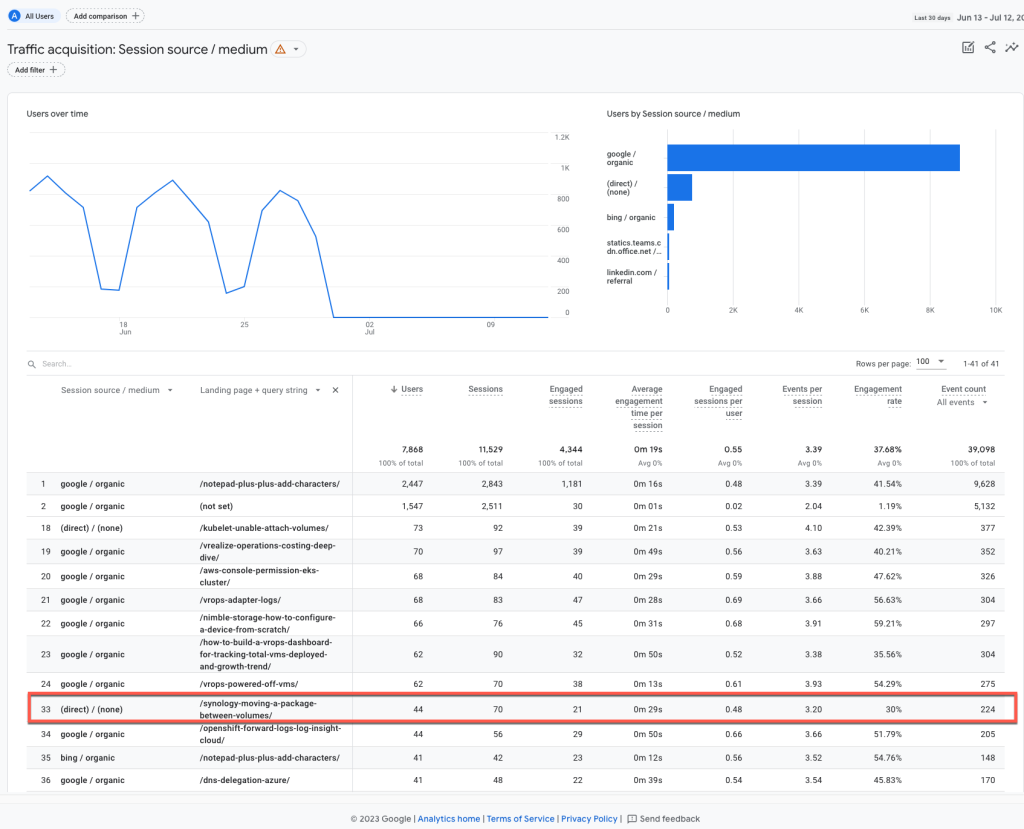The width and height of the screenshot is (1024, 829).
Task: Click /dns-delegation-azure/ landing page
Action: [x=245, y=780]
